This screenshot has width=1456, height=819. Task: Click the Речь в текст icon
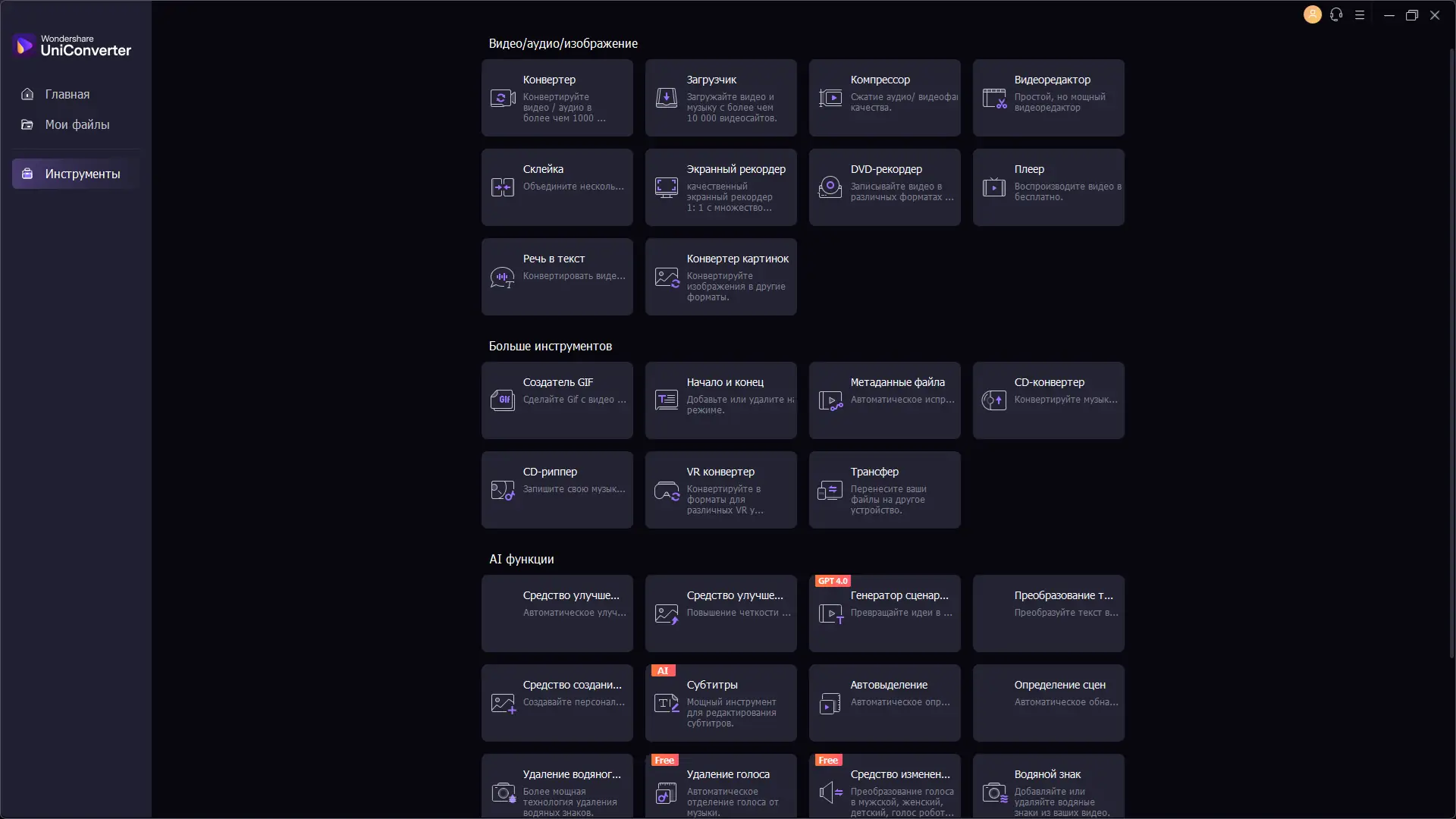[x=502, y=278]
